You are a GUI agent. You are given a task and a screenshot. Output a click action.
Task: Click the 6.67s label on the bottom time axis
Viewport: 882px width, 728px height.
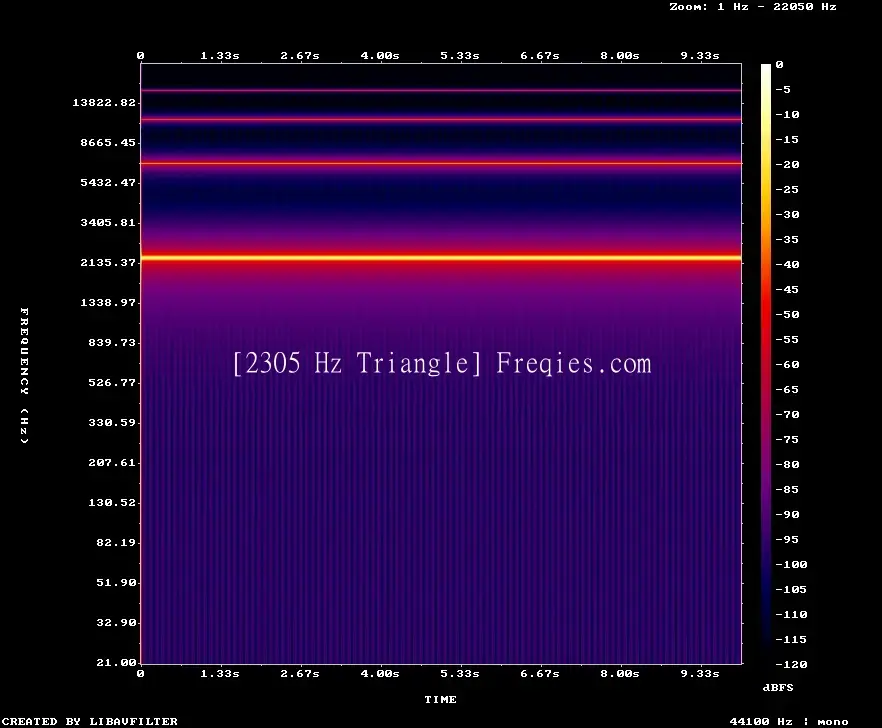(539, 673)
